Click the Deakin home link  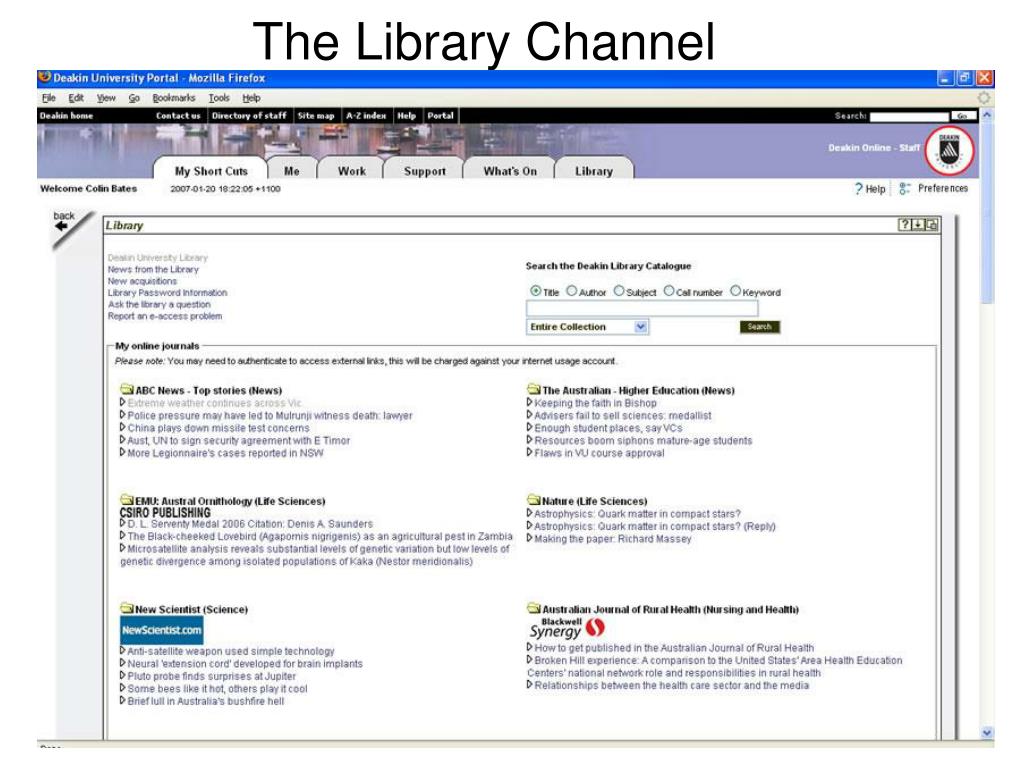(66, 116)
